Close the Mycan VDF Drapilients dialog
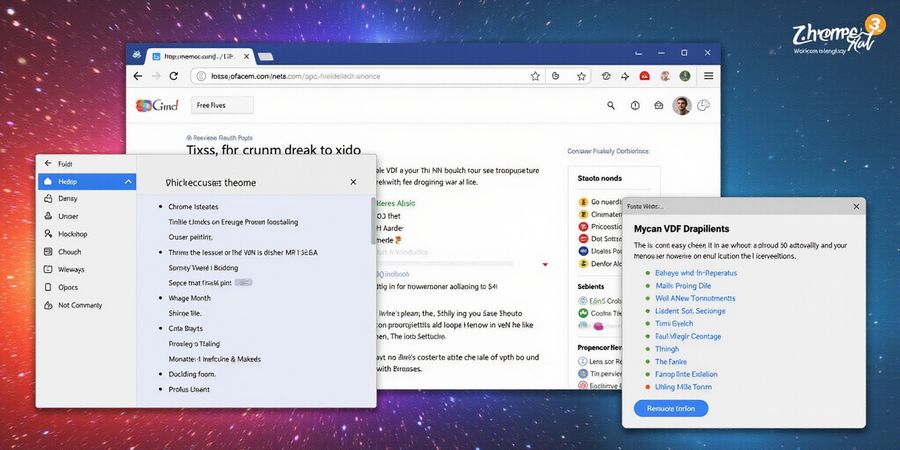This screenshot has width=900, height=450. [856, 207]
